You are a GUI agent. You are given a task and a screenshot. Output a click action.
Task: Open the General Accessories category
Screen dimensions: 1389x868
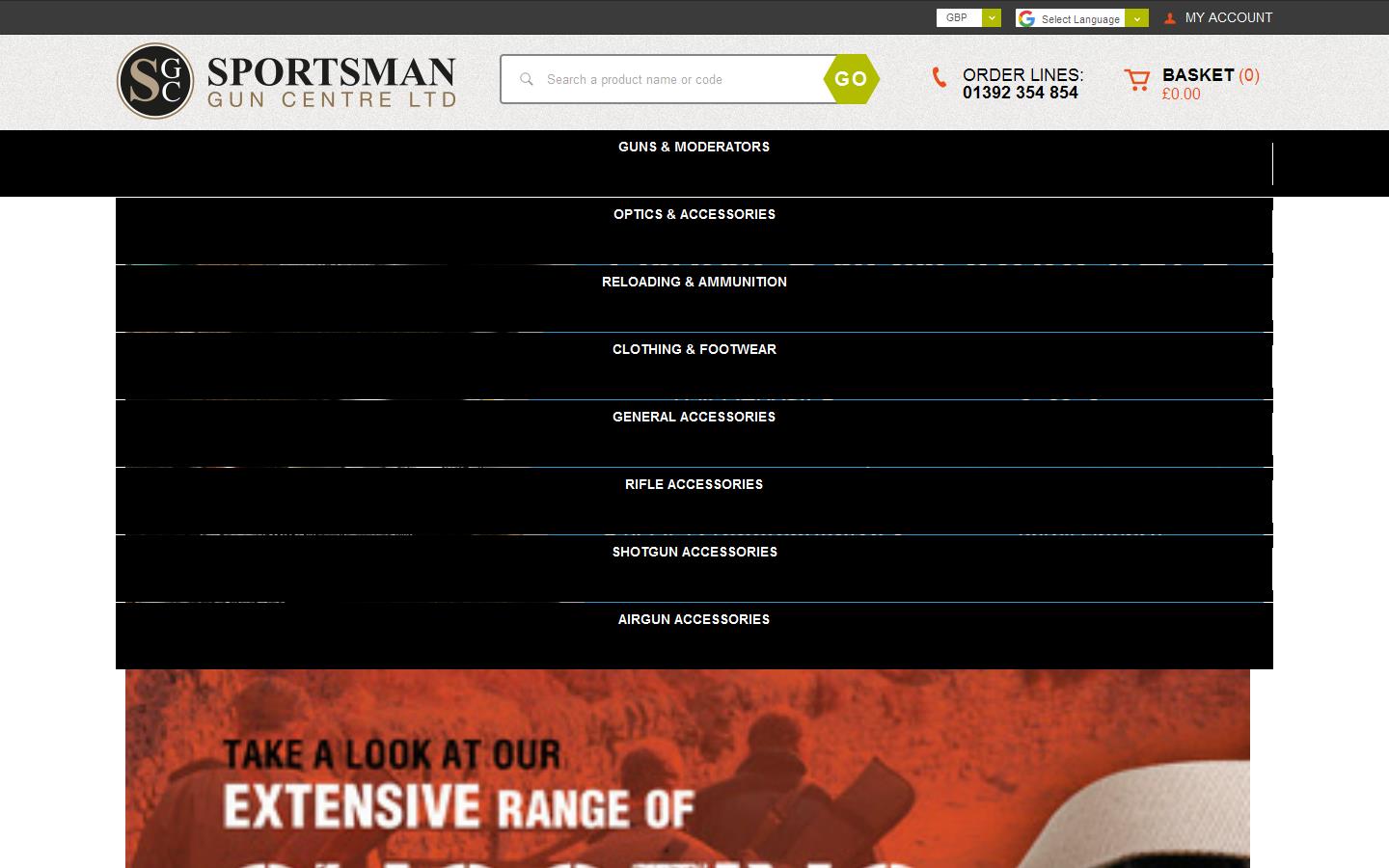694,417
